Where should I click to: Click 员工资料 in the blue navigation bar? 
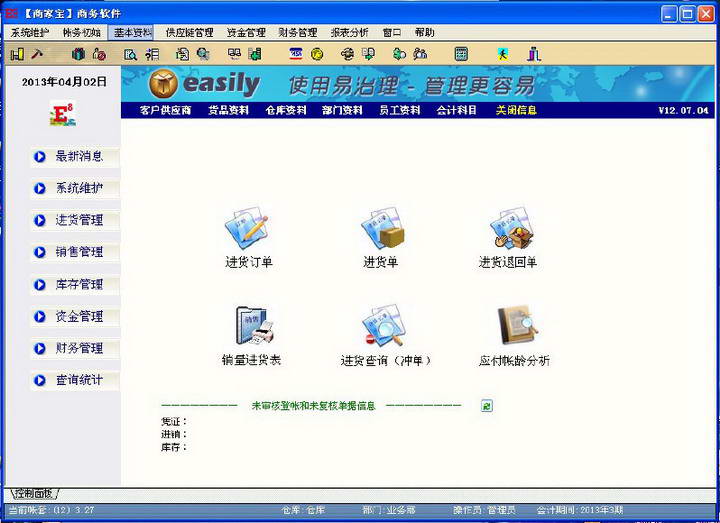(x=399, y=110)
